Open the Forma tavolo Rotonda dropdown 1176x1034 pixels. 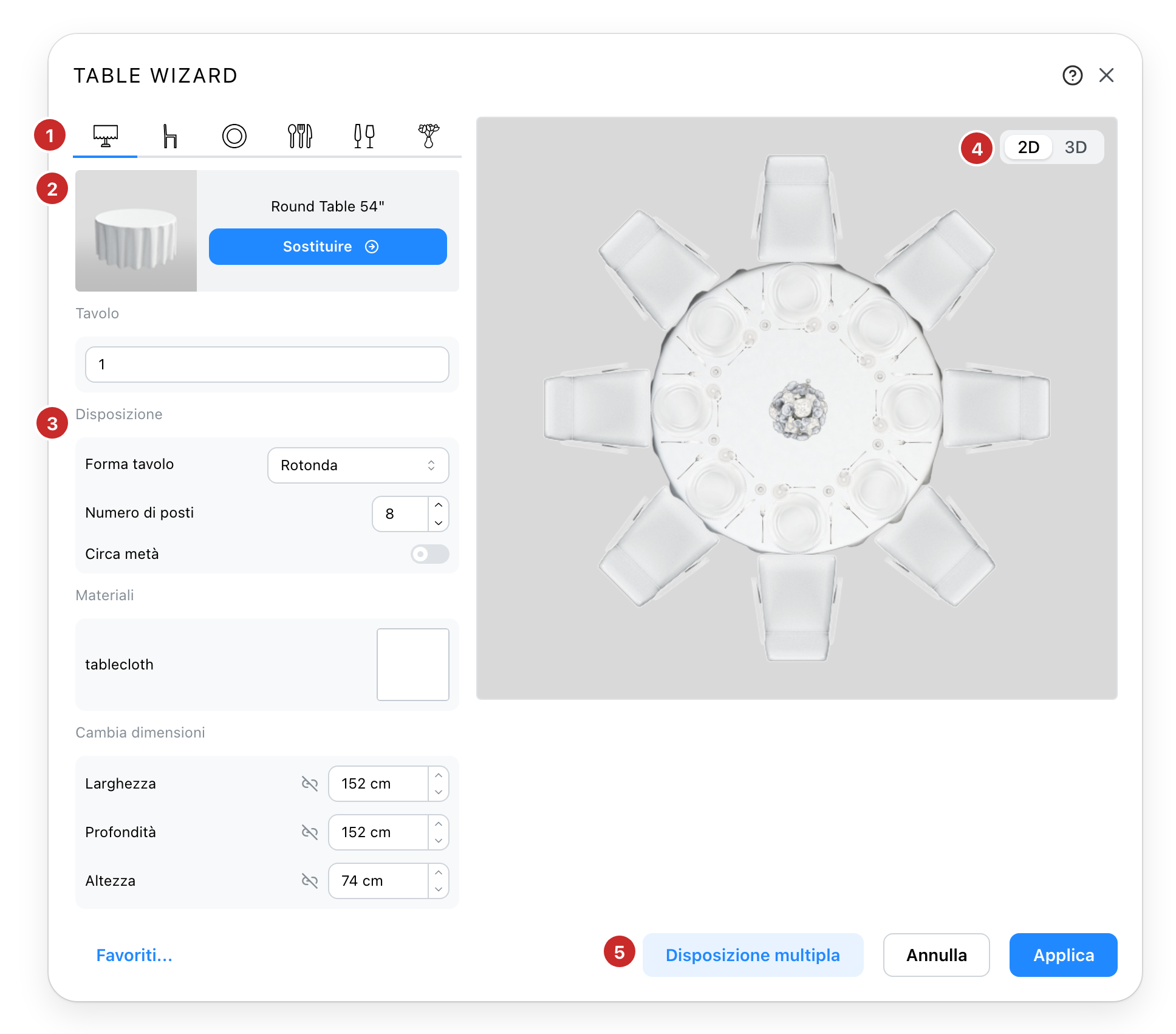pos(358,465)
